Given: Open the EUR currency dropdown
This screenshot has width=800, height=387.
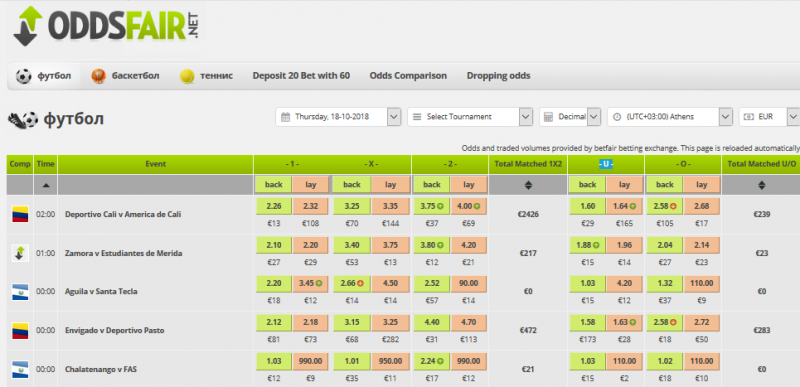Looking at the screenshot, I should coord(769,117).
